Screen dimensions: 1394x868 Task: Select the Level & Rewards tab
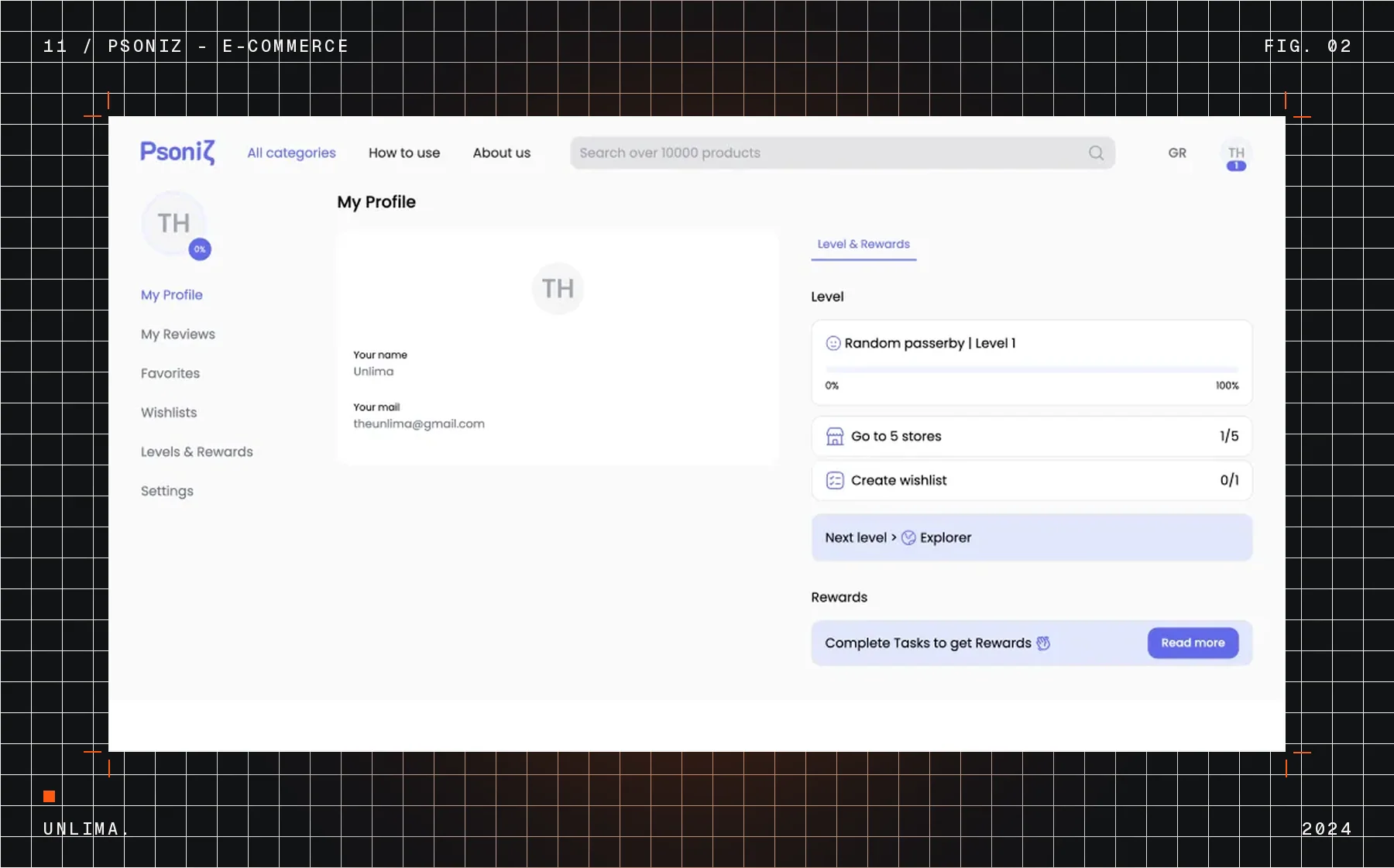click(864, 245)
